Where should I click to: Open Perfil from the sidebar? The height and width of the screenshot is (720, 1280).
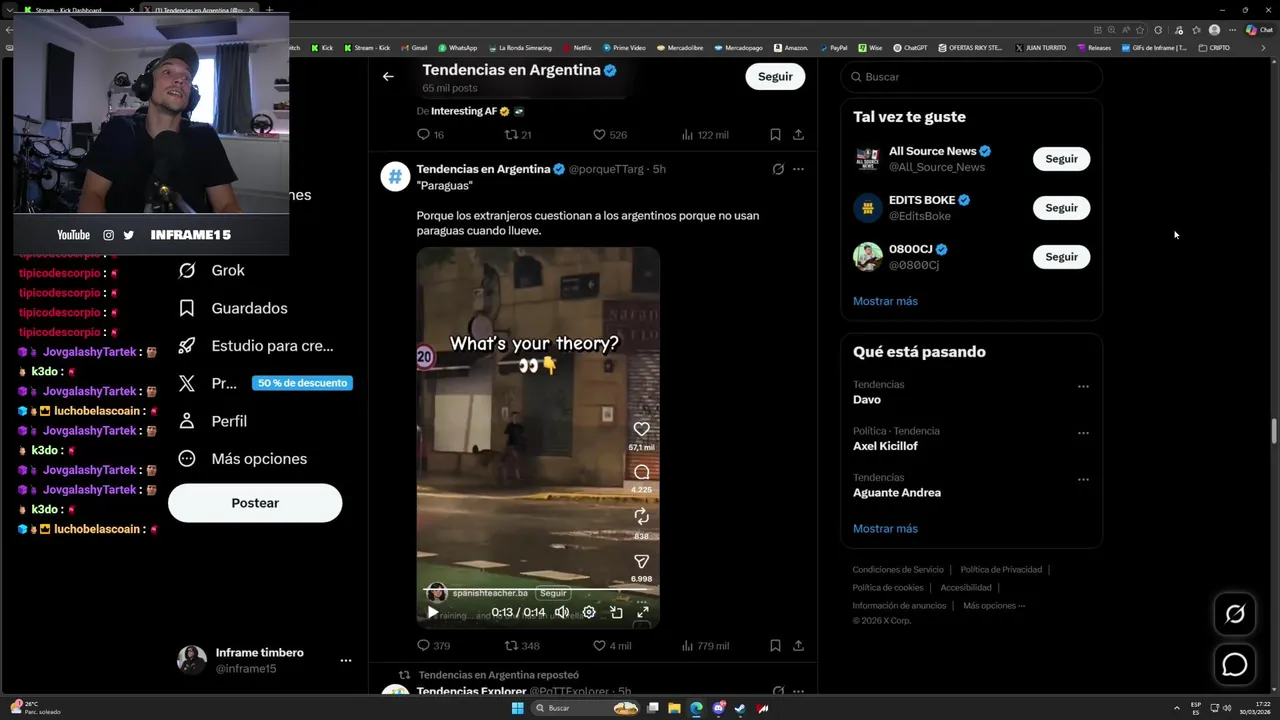pyautogui.click(x=213, y=421)
